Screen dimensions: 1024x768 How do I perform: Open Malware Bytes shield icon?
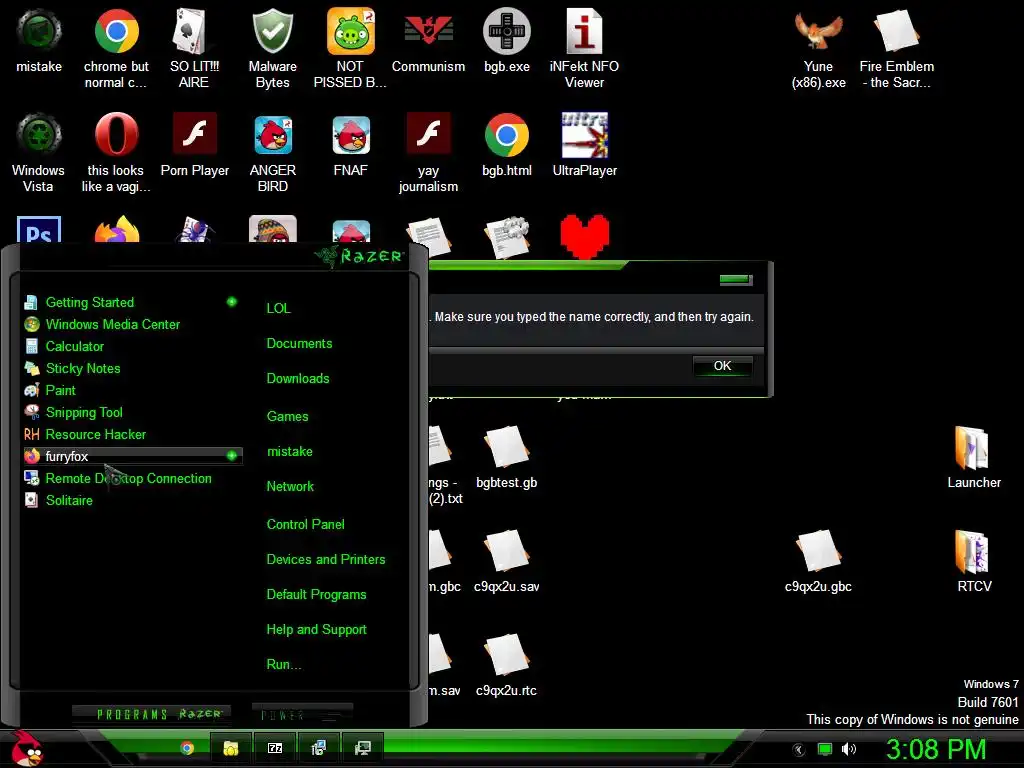[272, 31]
